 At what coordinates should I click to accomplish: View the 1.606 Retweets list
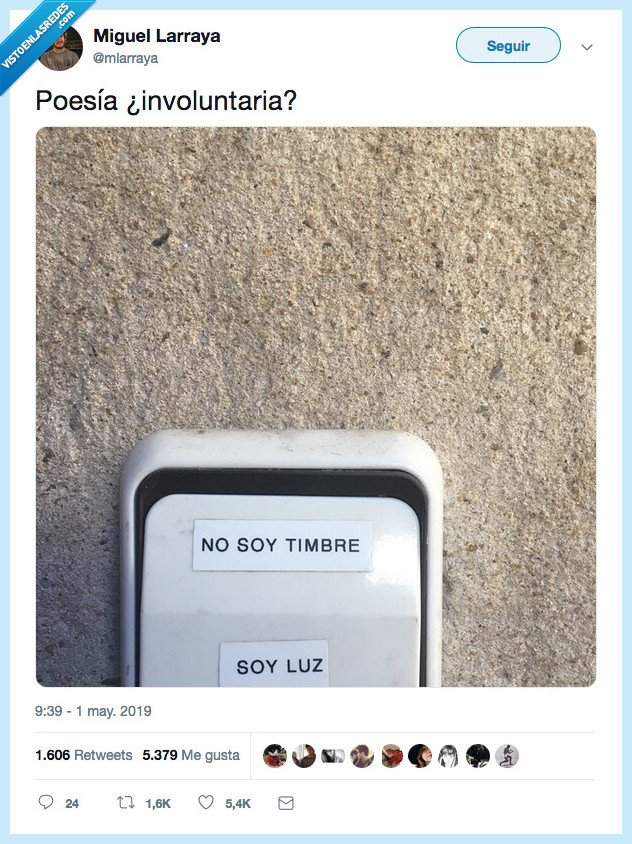pyautogui.click(x=83, y=755)
